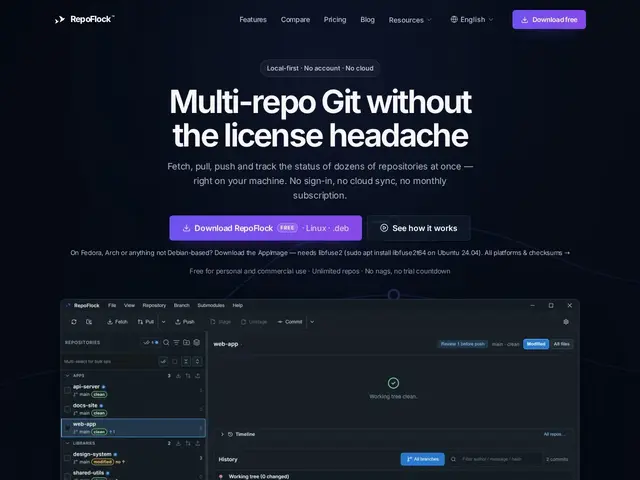Viewport: 640px width, 480px height.
Task: Click the search icon in the Repositories header
Action: 166,342
